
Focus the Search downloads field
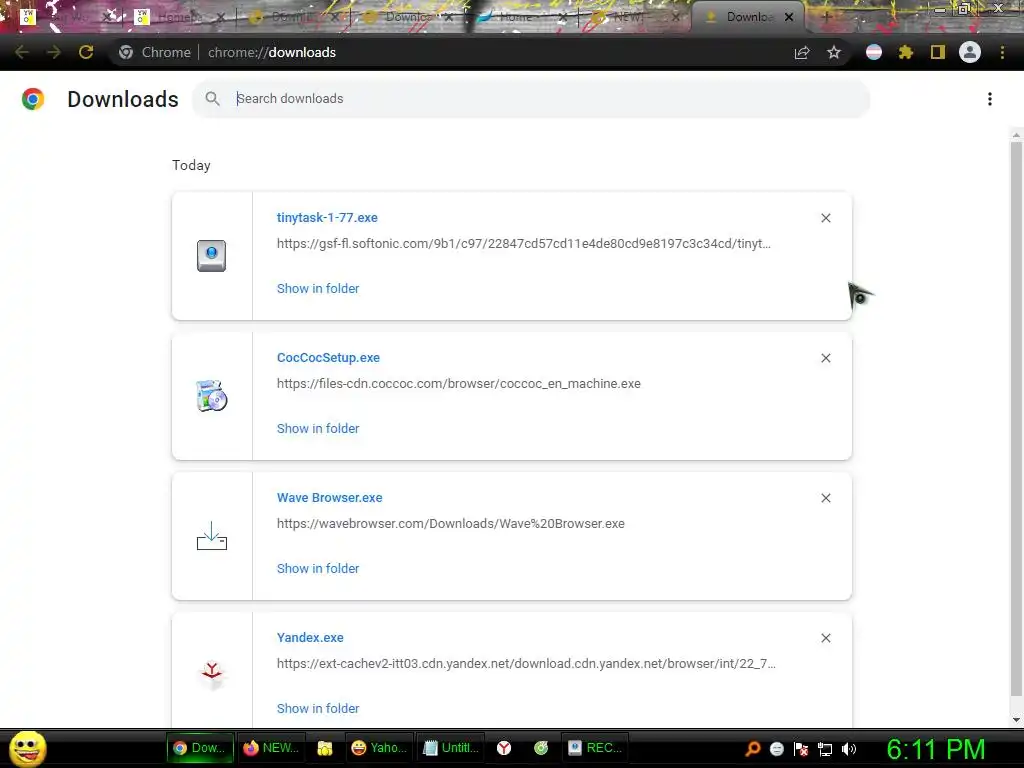531,99
